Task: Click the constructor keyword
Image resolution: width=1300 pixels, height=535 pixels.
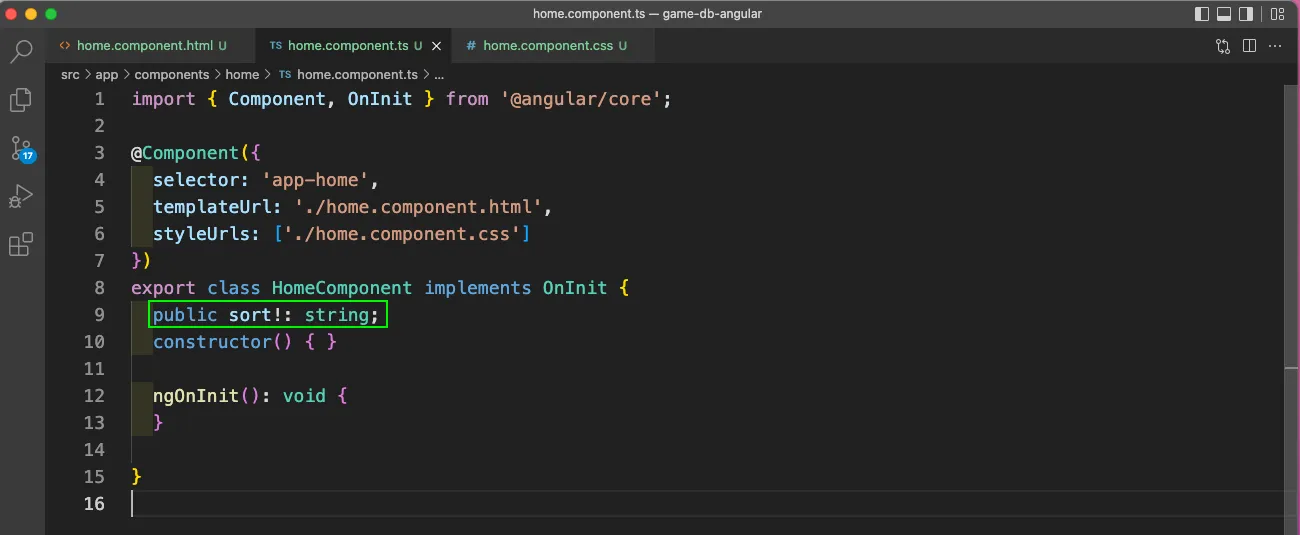Action: (x=212, y=342)
